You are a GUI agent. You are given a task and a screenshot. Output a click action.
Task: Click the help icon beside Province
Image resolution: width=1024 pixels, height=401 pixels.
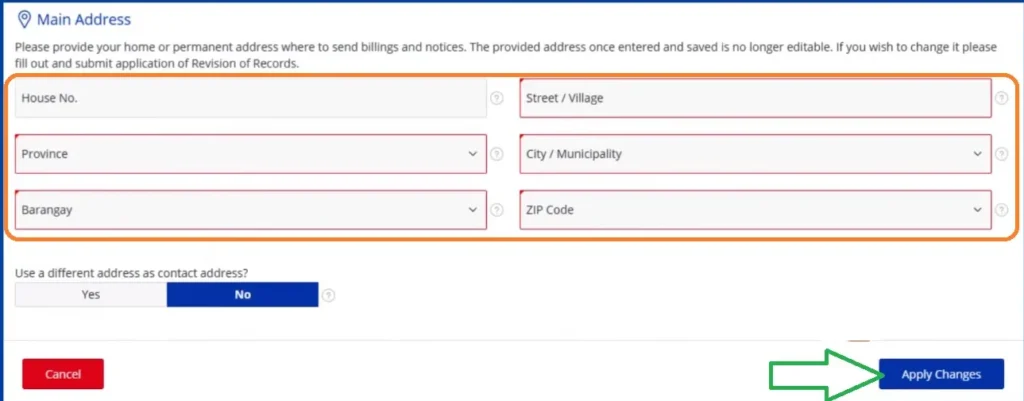[496, 155]
